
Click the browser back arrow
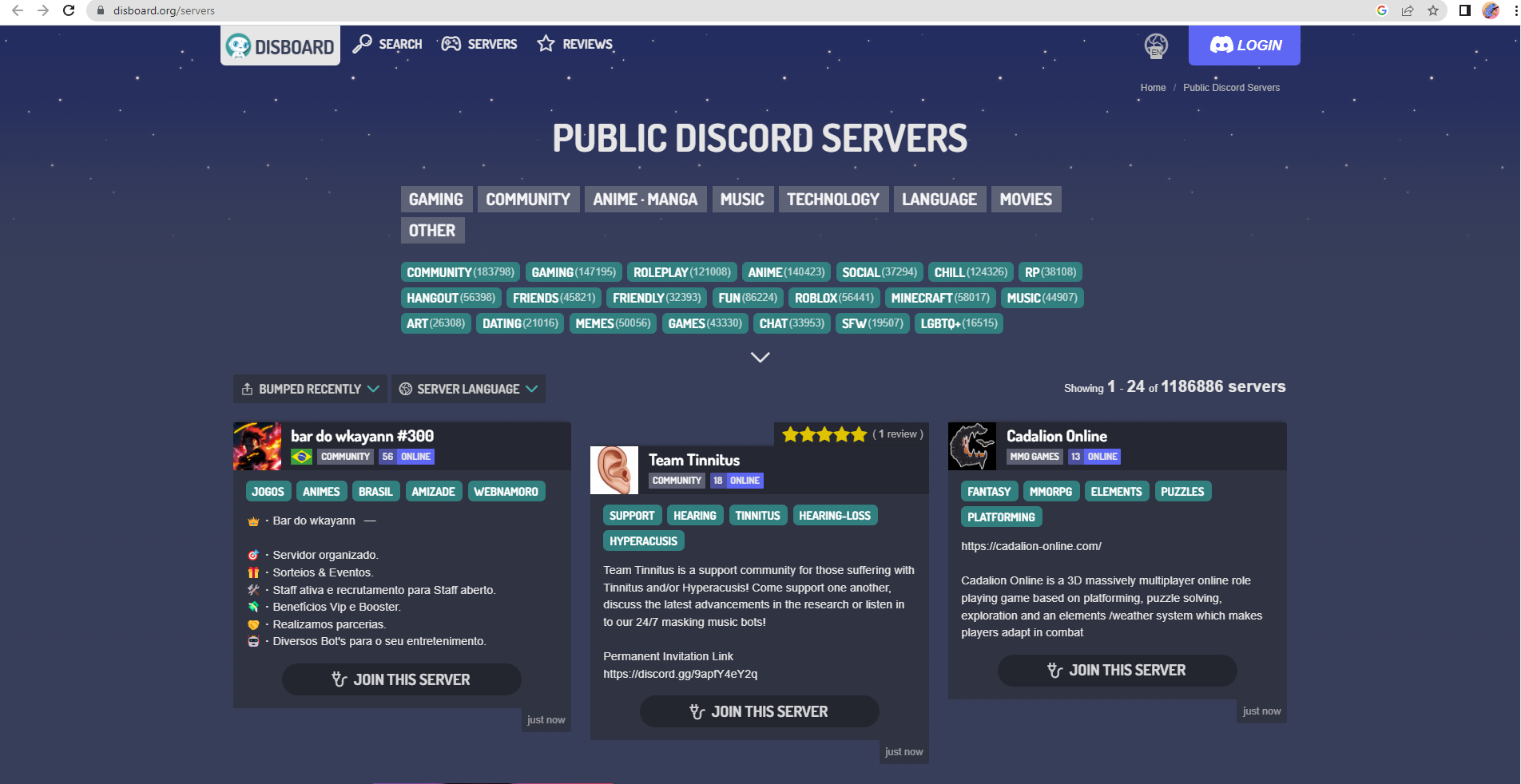point(18,10)
